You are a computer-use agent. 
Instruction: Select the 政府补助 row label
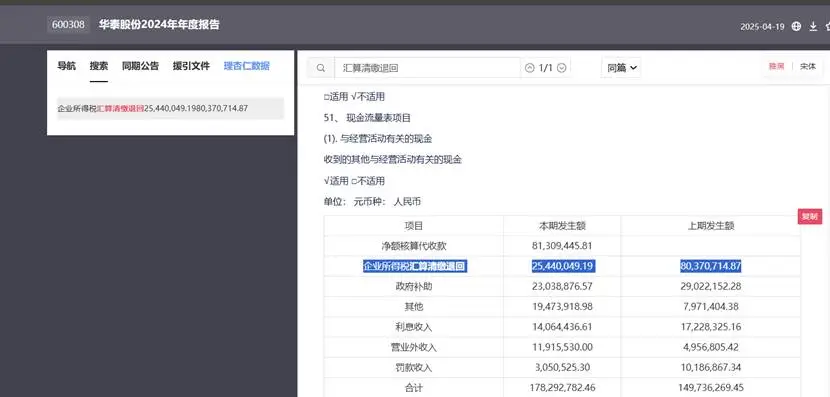click(414, 286)
